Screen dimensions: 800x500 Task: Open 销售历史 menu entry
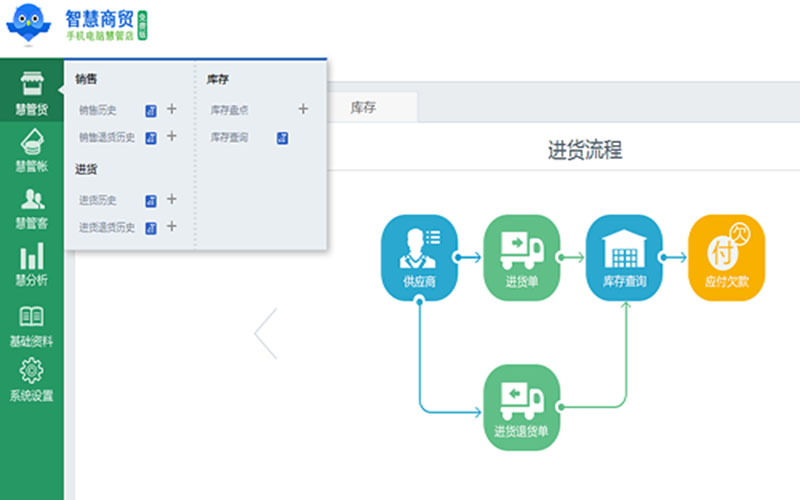point(97,110)
